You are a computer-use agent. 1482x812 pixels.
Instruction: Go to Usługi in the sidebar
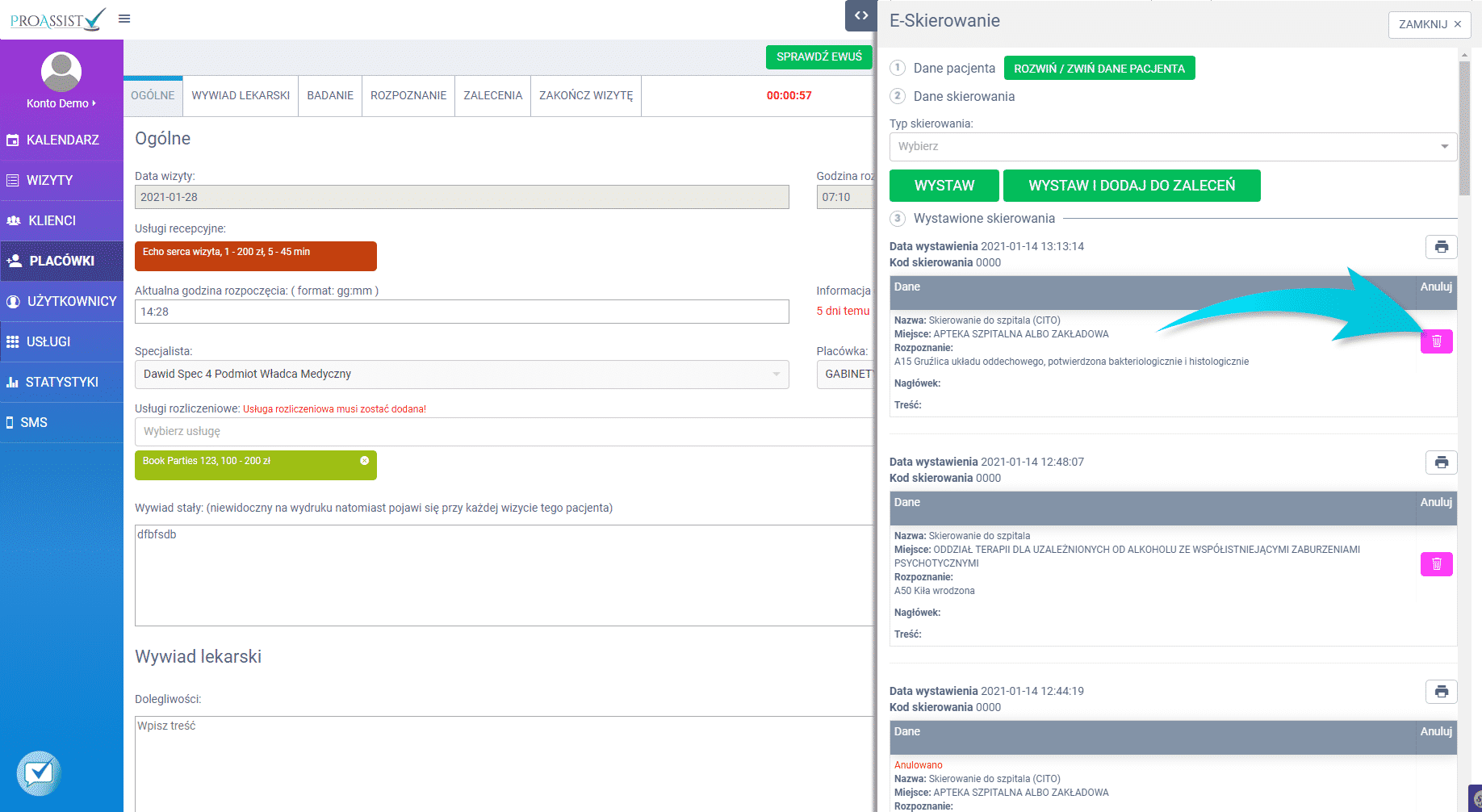pos(61,341)
